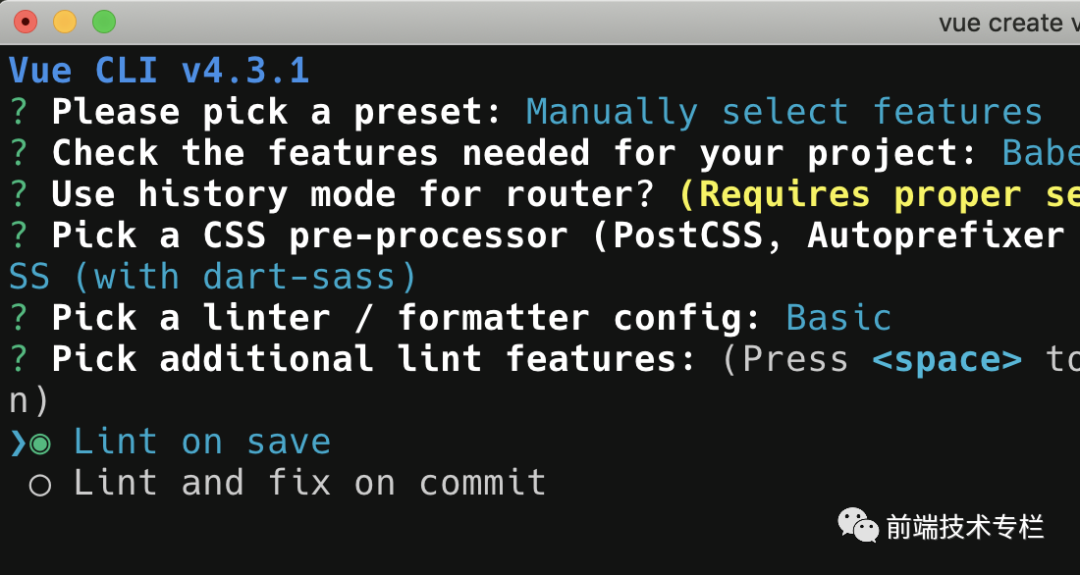Click the question mark before linter config prompt
Screen dimensions: 1080x575
coord(19,318)
